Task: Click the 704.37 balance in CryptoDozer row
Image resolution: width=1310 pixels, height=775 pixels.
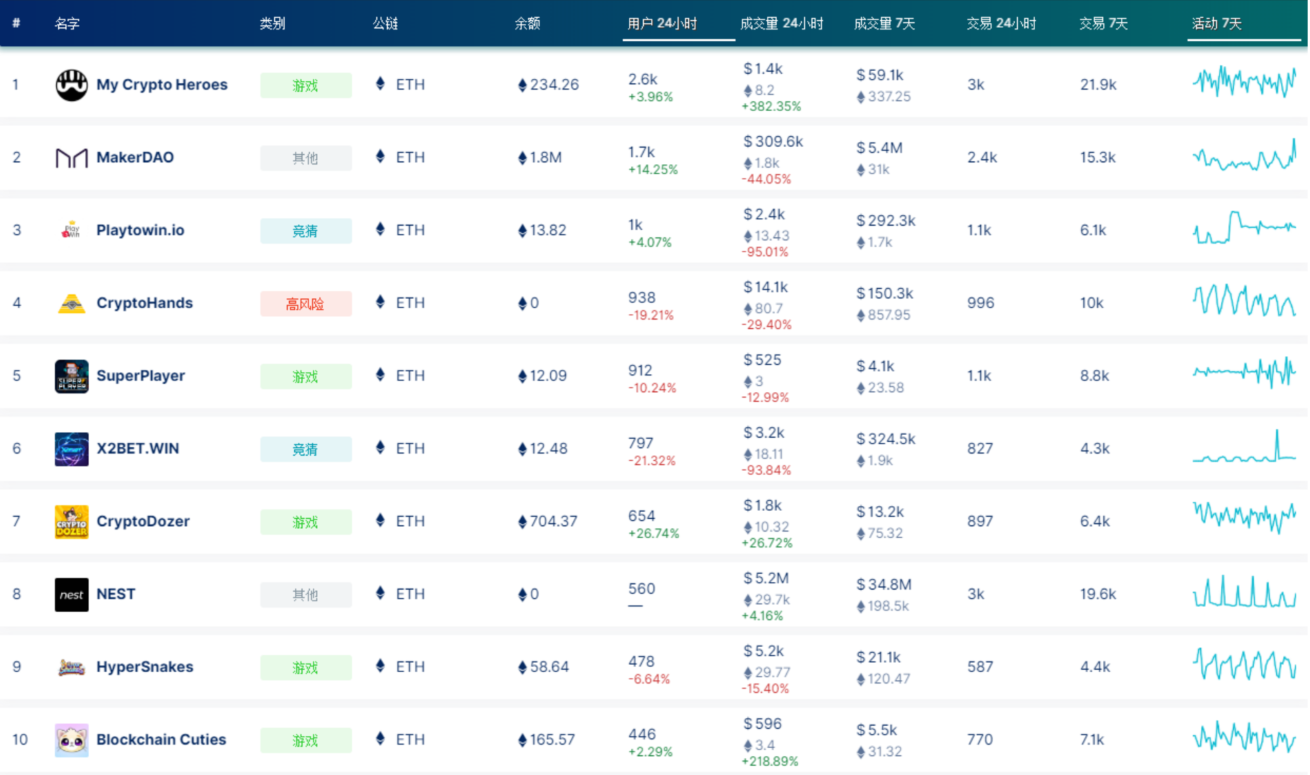Action: (x=547, y=521)
